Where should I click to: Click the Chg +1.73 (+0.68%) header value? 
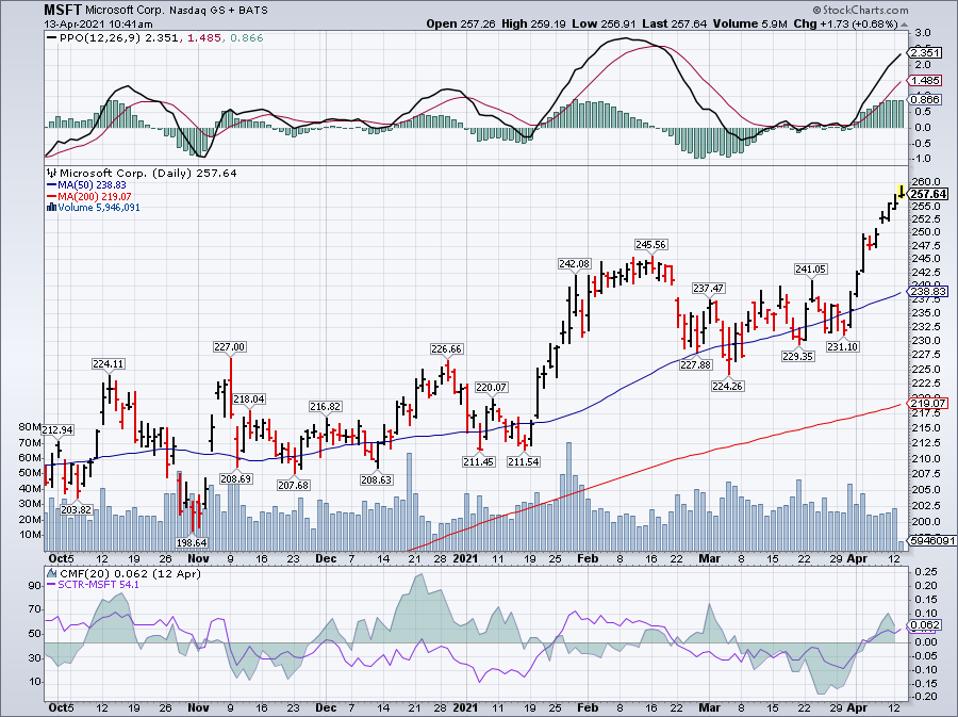tap(846, 24)
